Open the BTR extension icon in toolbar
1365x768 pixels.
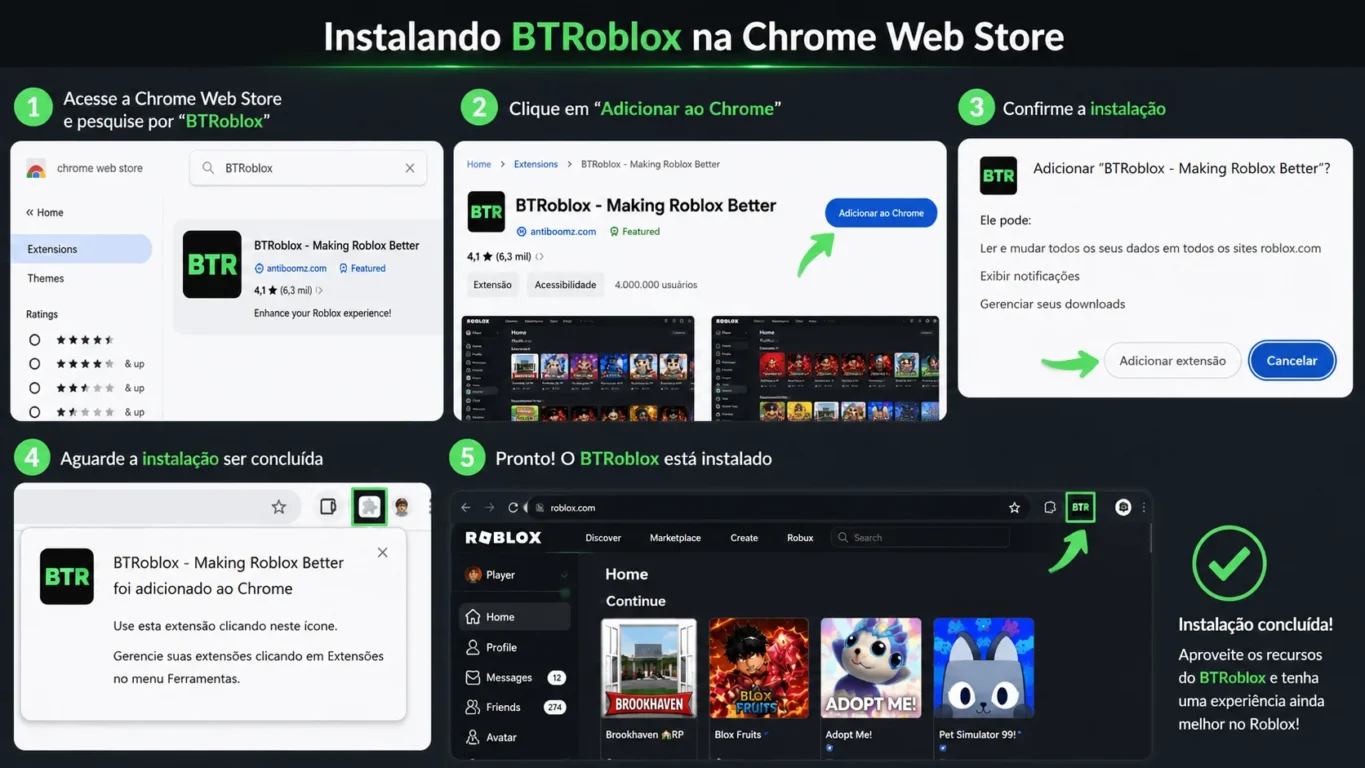pos(1080,507)
